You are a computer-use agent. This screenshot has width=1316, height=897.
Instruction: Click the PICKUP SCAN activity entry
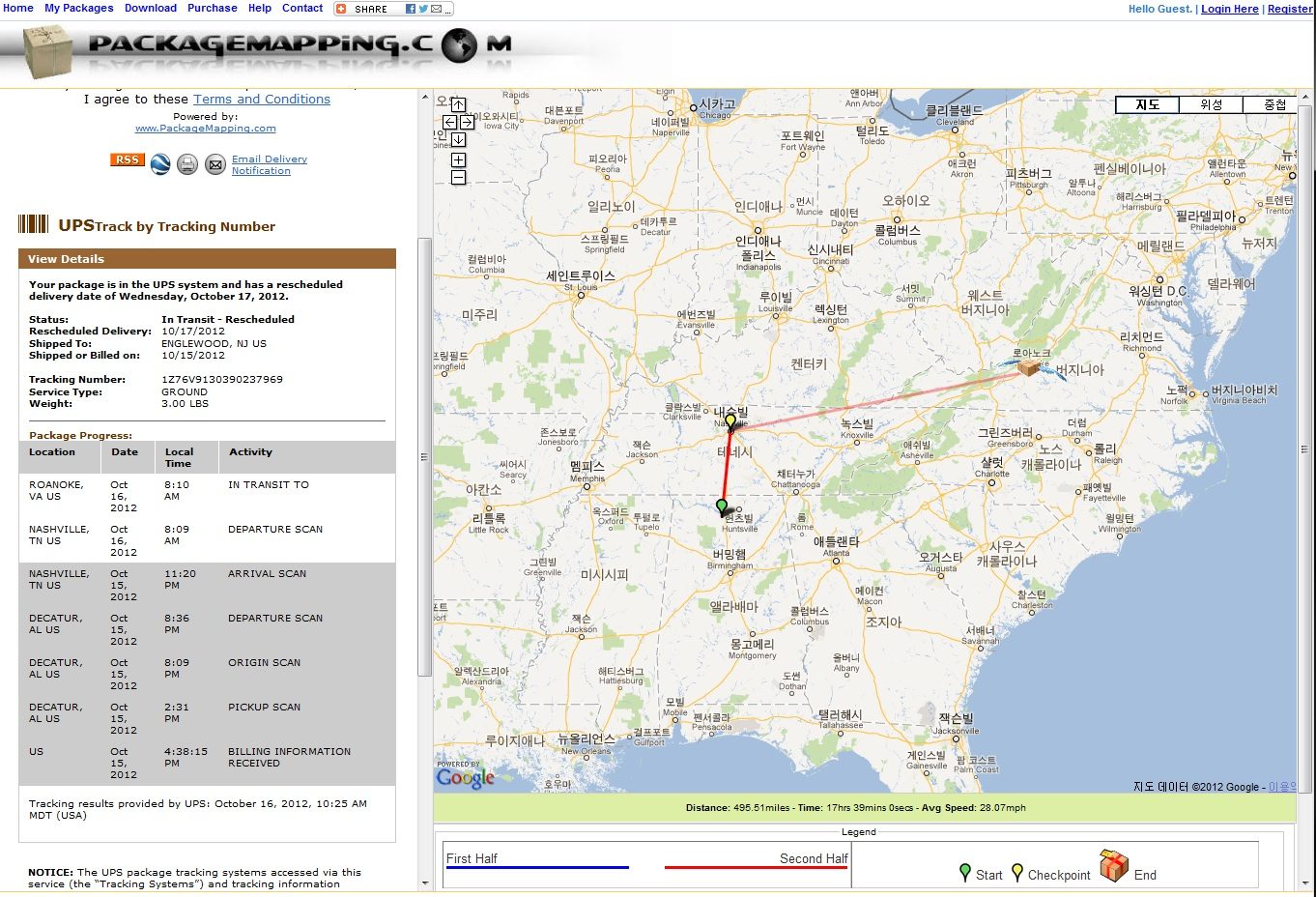(264, 708)
